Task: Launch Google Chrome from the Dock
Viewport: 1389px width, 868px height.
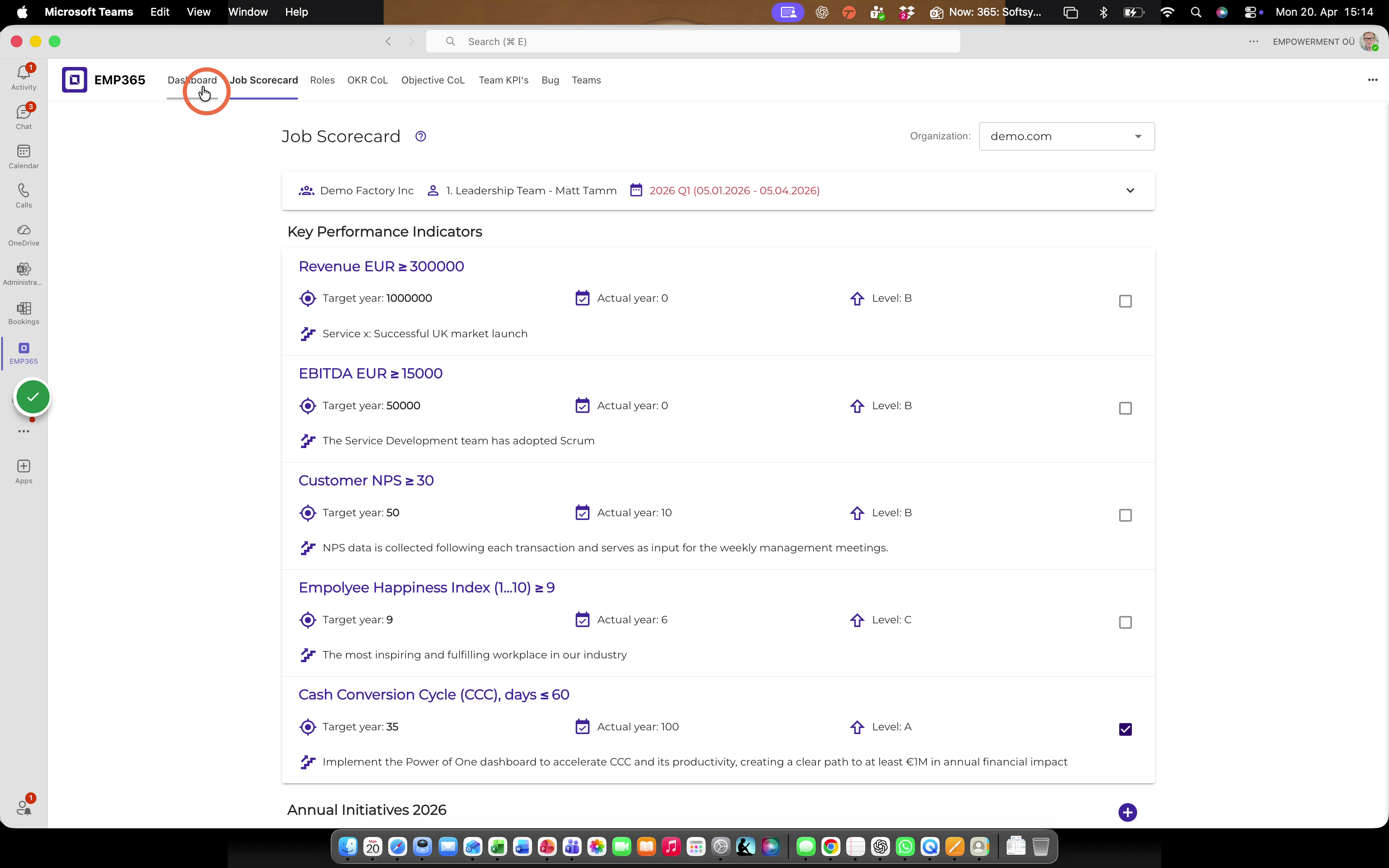Action: 831,846
